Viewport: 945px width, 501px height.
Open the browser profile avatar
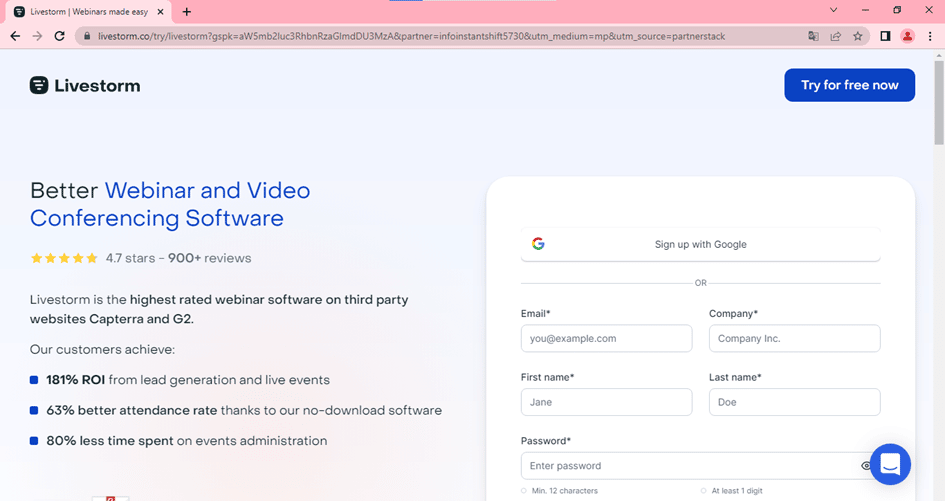coord(907,36)
